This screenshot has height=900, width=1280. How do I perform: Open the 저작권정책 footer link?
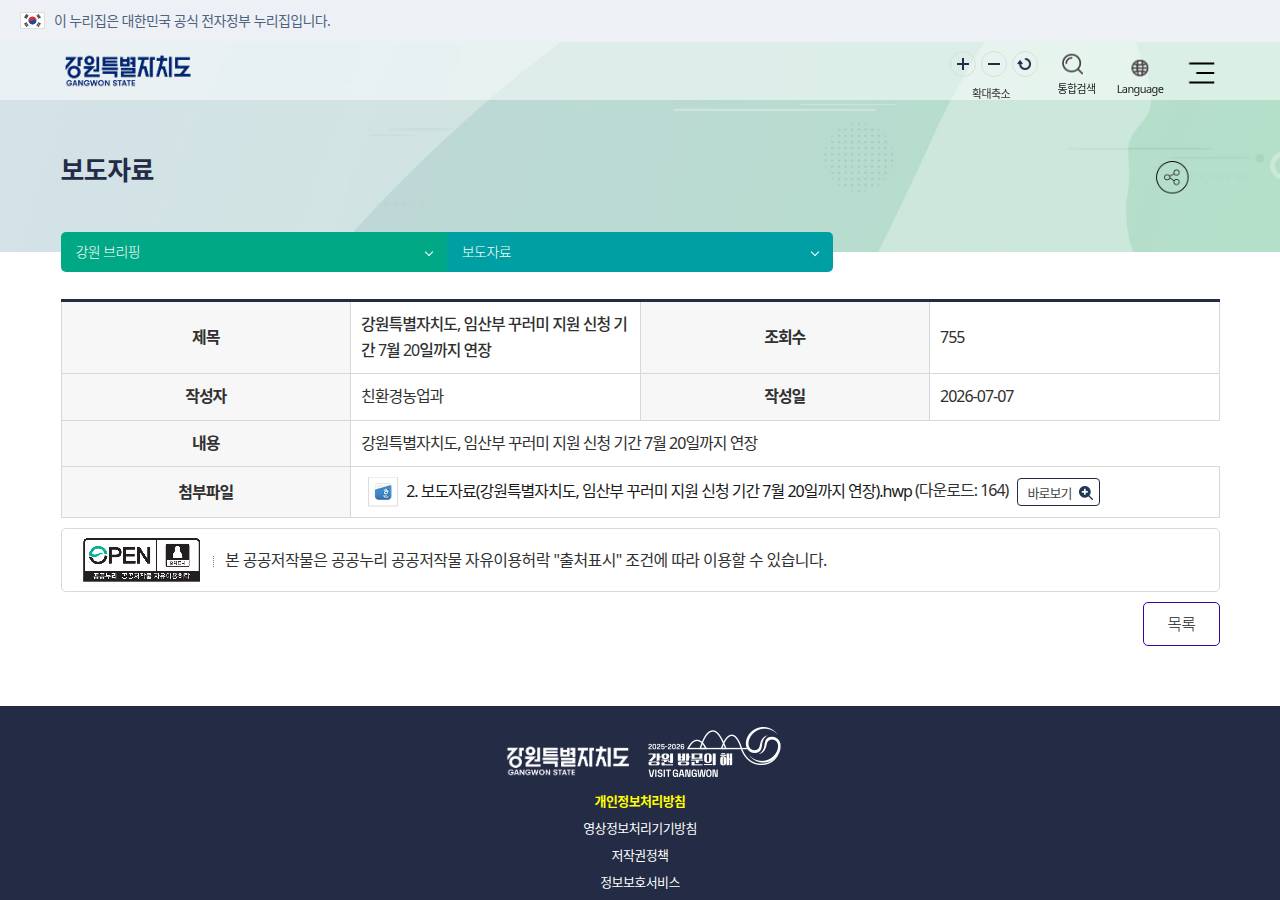640,855
